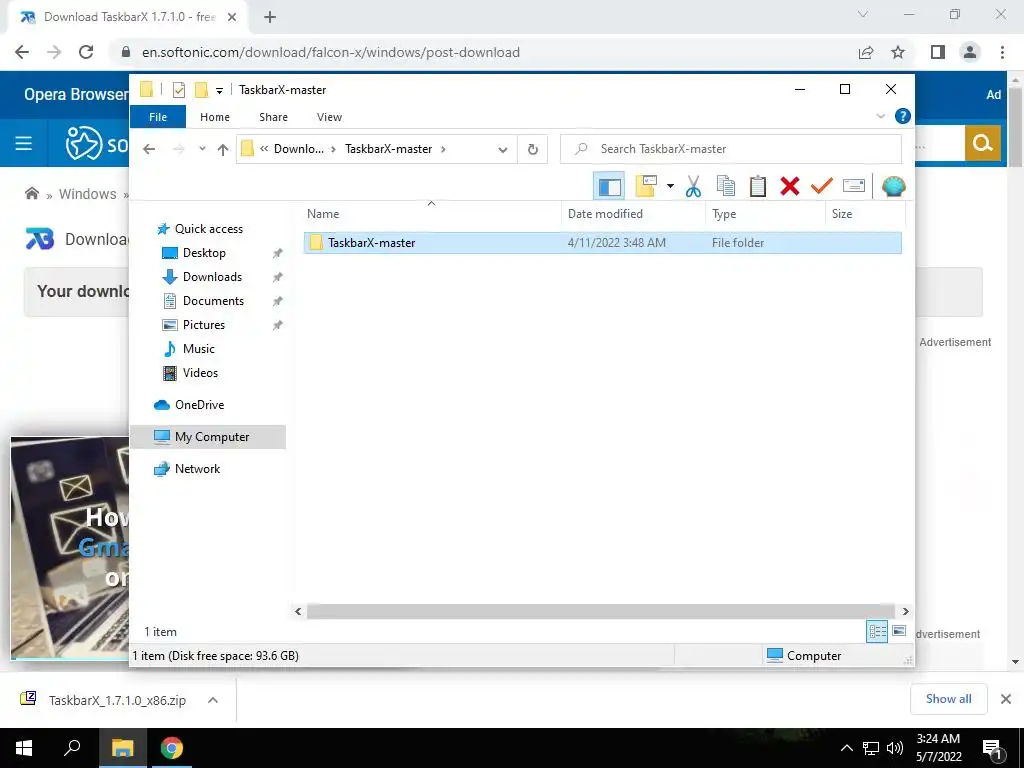The height and width of the screenshot is (768, 1024).
Task: Click Downlo... breadcrumb in address bar
Action: tap(298, 149)
